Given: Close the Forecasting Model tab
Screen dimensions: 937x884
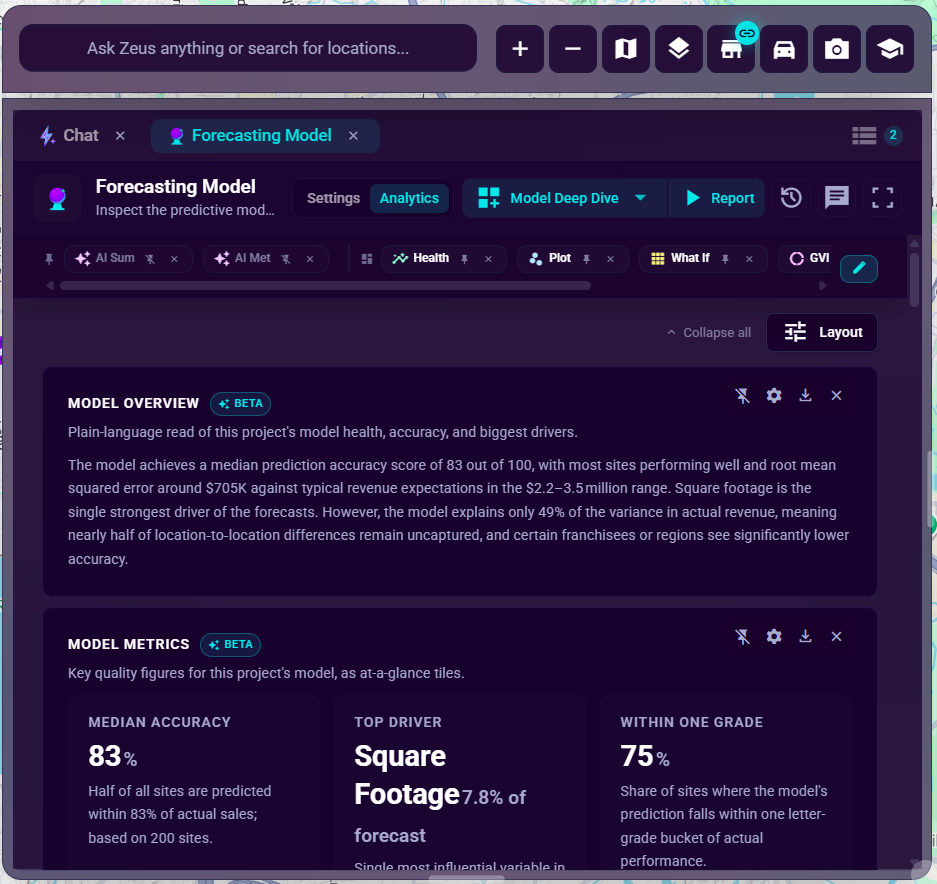Looking at the screenshot, I should [354, 136].
